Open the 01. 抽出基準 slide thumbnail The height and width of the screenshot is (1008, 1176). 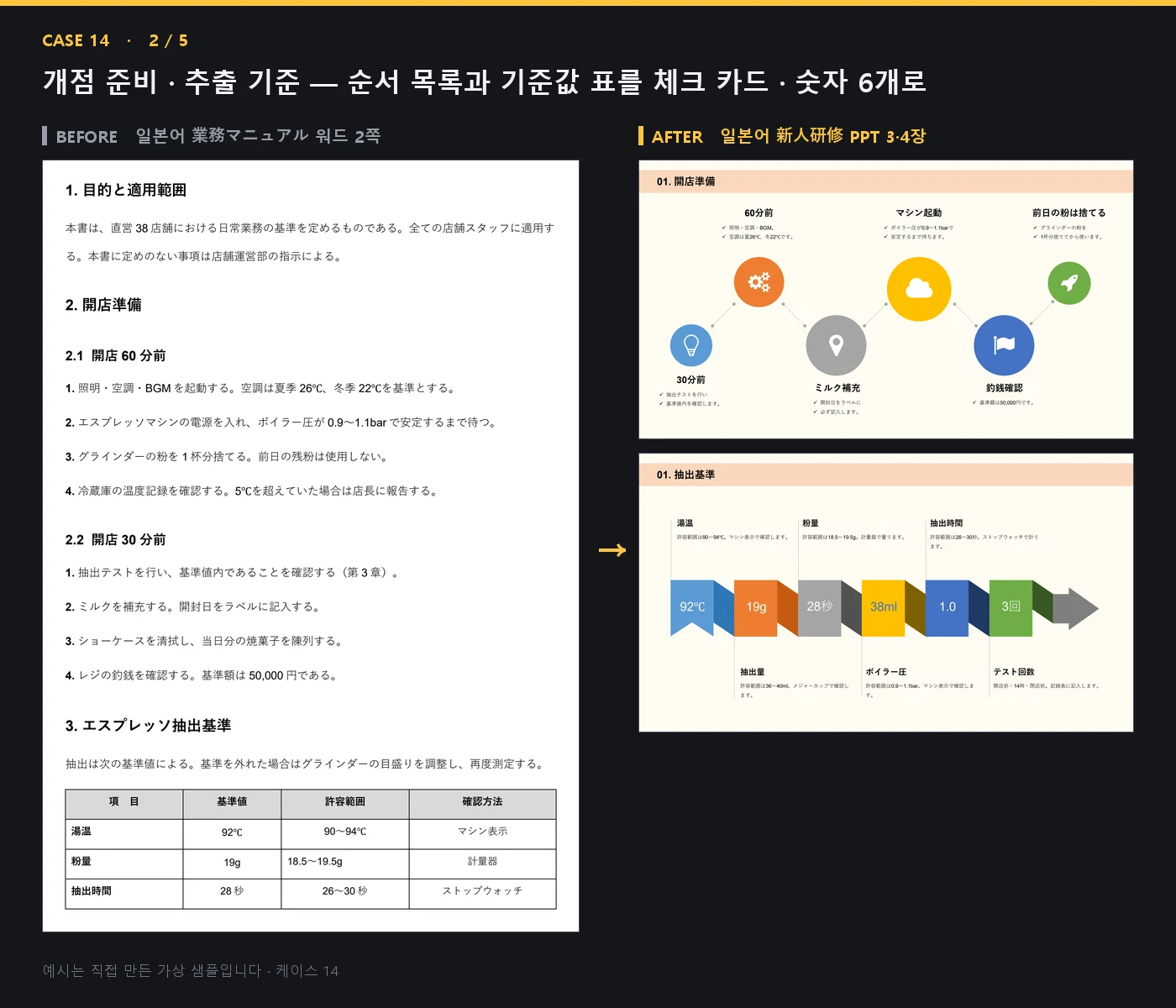[x=886, y=592]
